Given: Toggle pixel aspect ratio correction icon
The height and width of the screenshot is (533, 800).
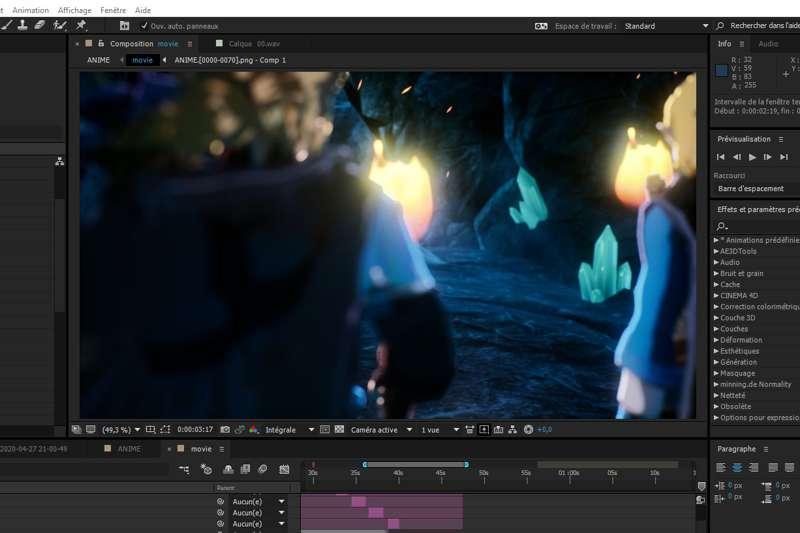Looking at the screenshot, I should point(470,430).
